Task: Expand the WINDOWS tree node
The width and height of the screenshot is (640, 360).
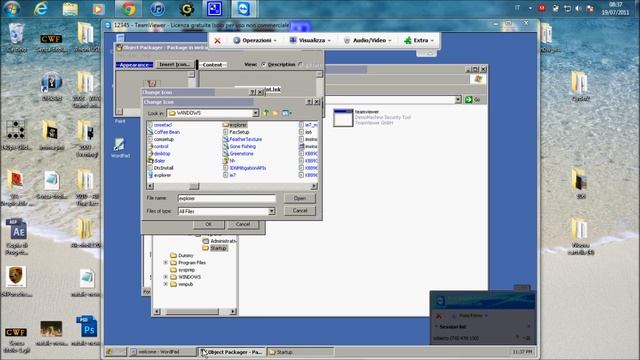Action: 166,277
